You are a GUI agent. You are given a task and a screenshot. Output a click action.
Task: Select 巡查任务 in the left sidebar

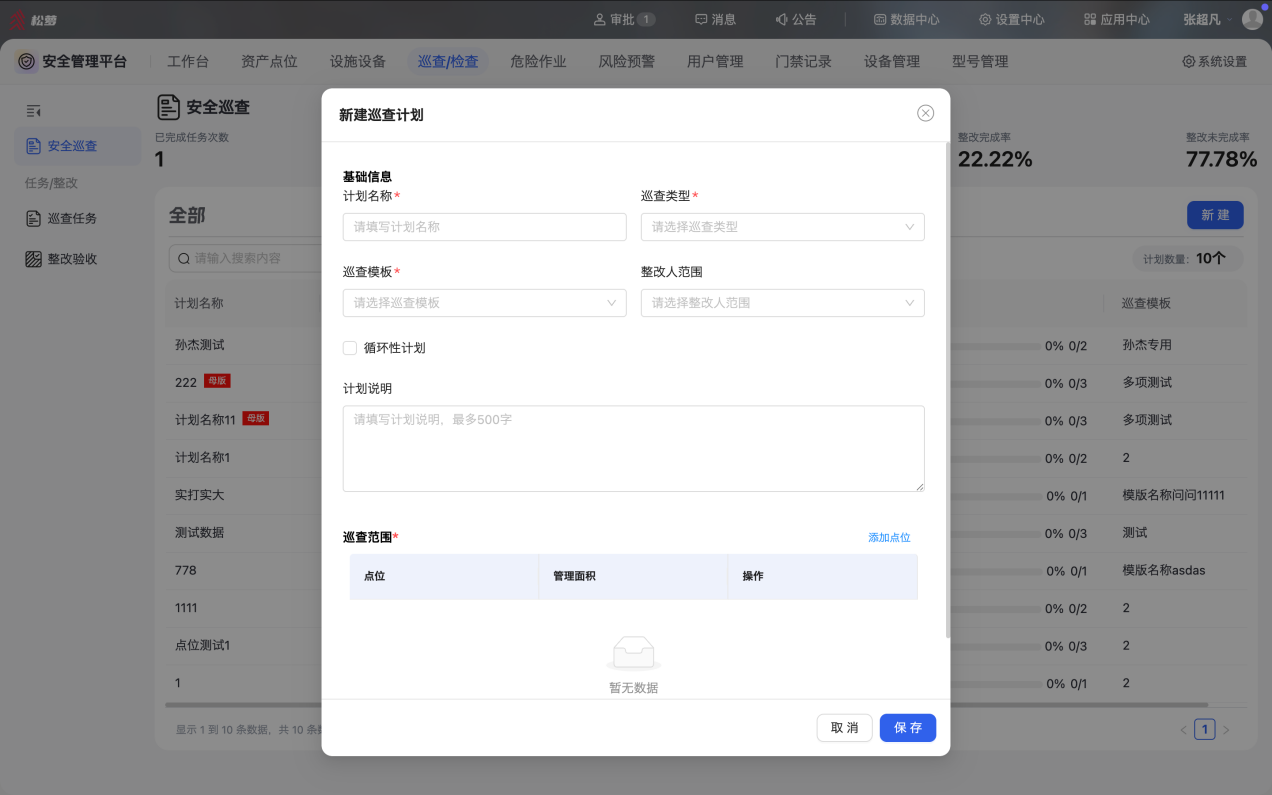tap(72, 218)
